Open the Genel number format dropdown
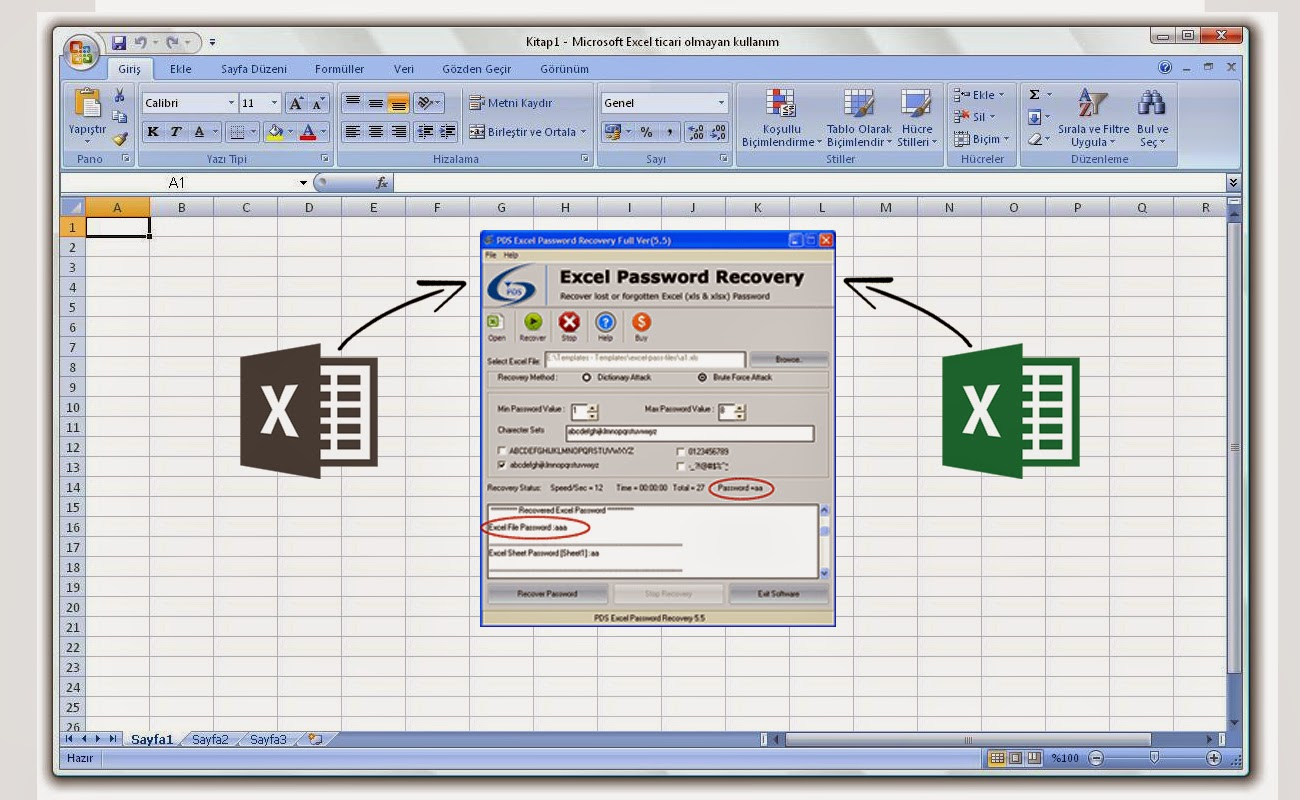This screenshot has width=1300, height=800. coord(724,102)
